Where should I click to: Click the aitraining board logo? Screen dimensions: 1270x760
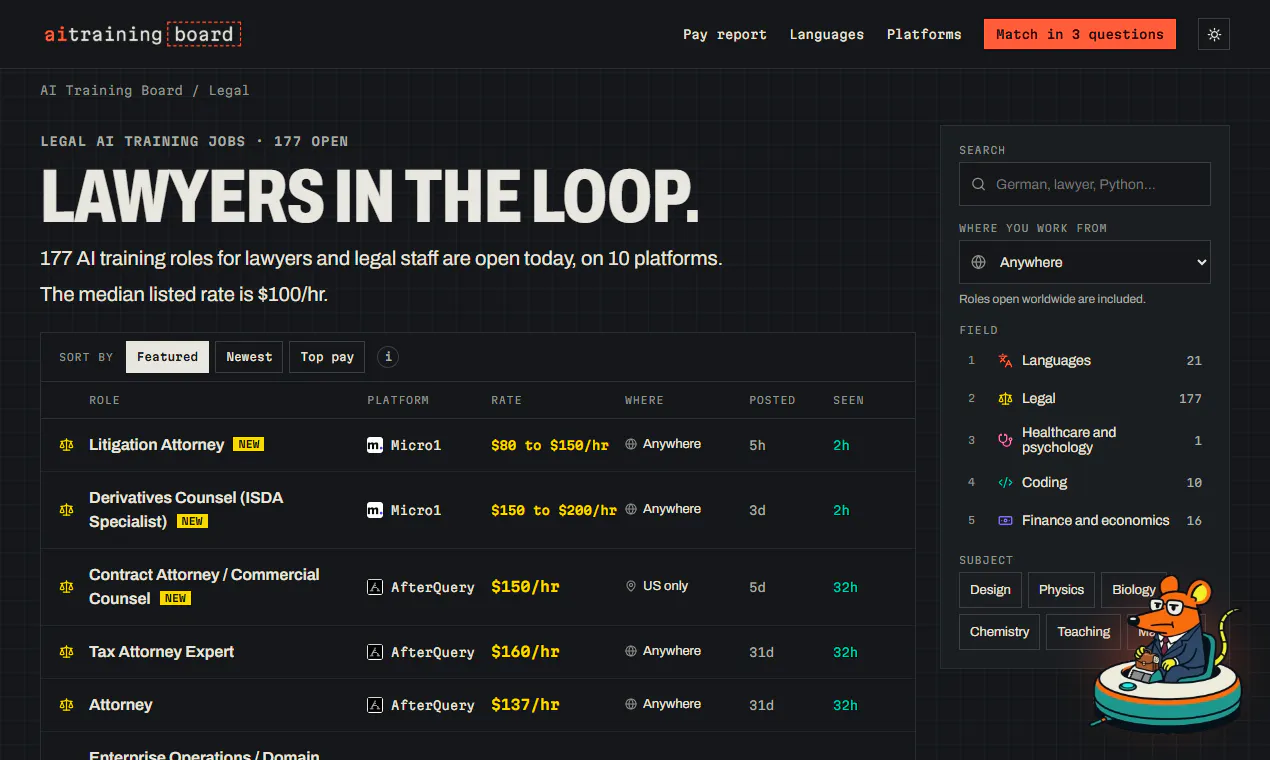click(x=142, y=34)
